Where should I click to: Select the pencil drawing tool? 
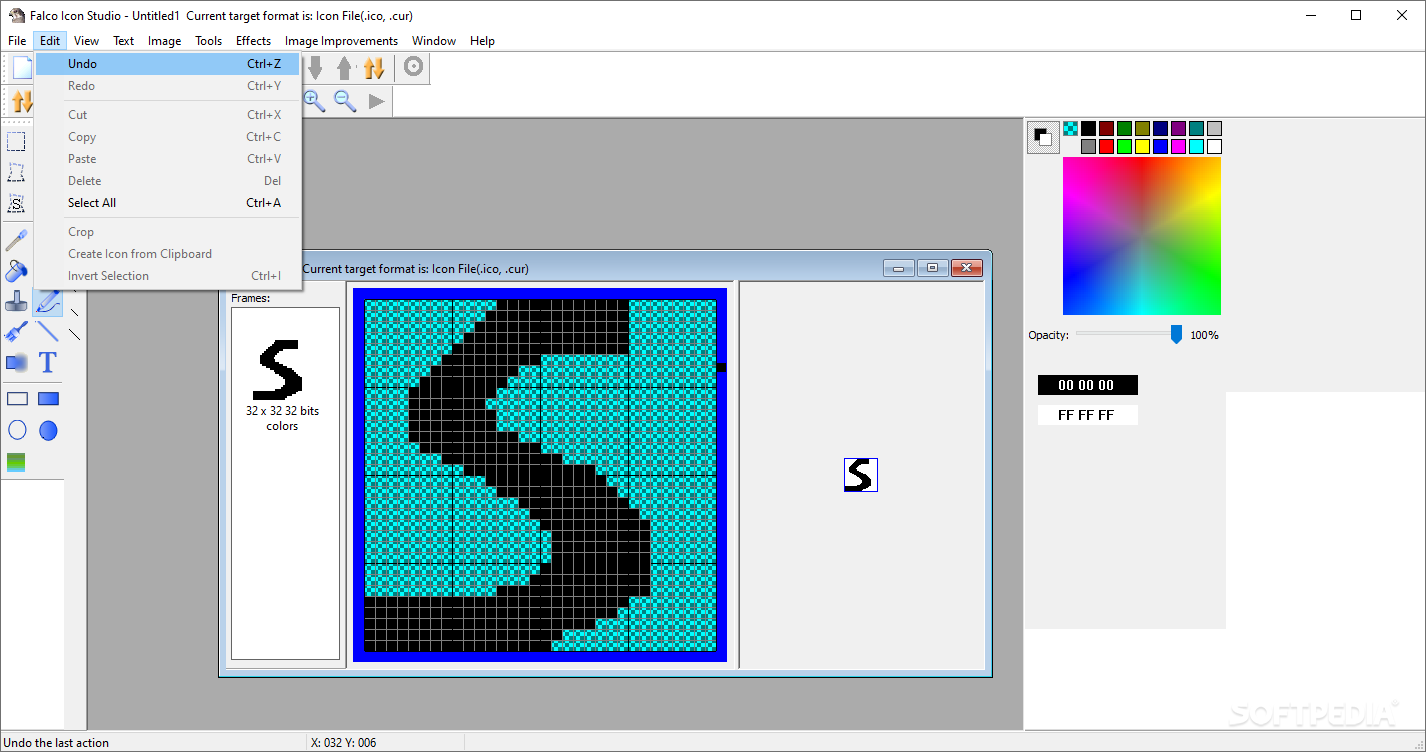coord(48,301)
